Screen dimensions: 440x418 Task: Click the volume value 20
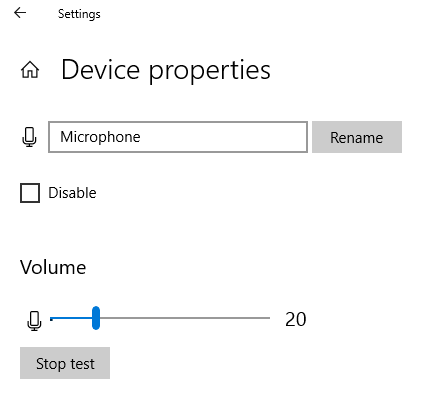(x=296, y=319)
